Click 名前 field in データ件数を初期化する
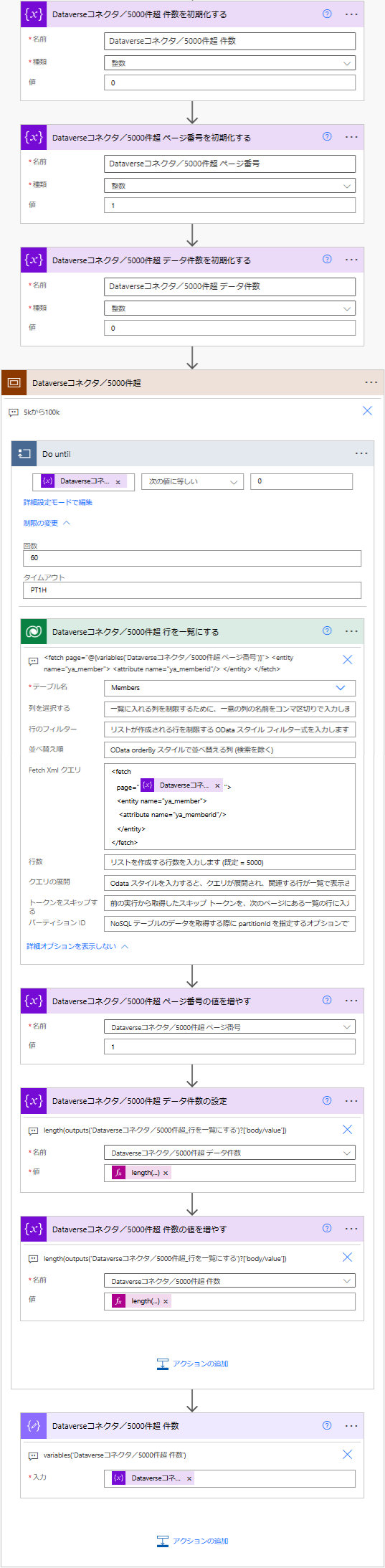The width and height of the screenshot is (385, 1568). point(229,286)
